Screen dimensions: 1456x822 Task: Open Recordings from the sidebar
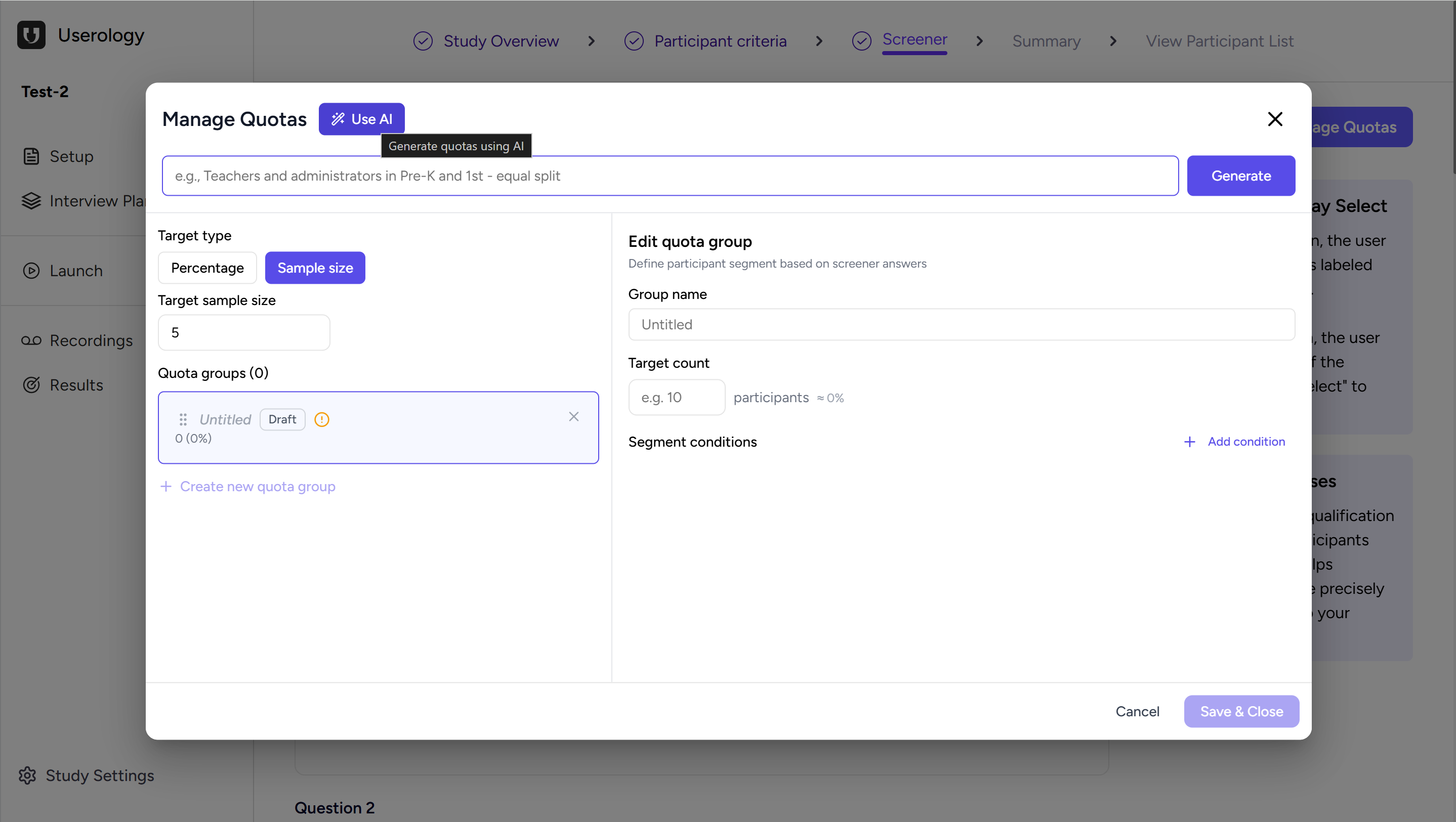tap(91, 340)
